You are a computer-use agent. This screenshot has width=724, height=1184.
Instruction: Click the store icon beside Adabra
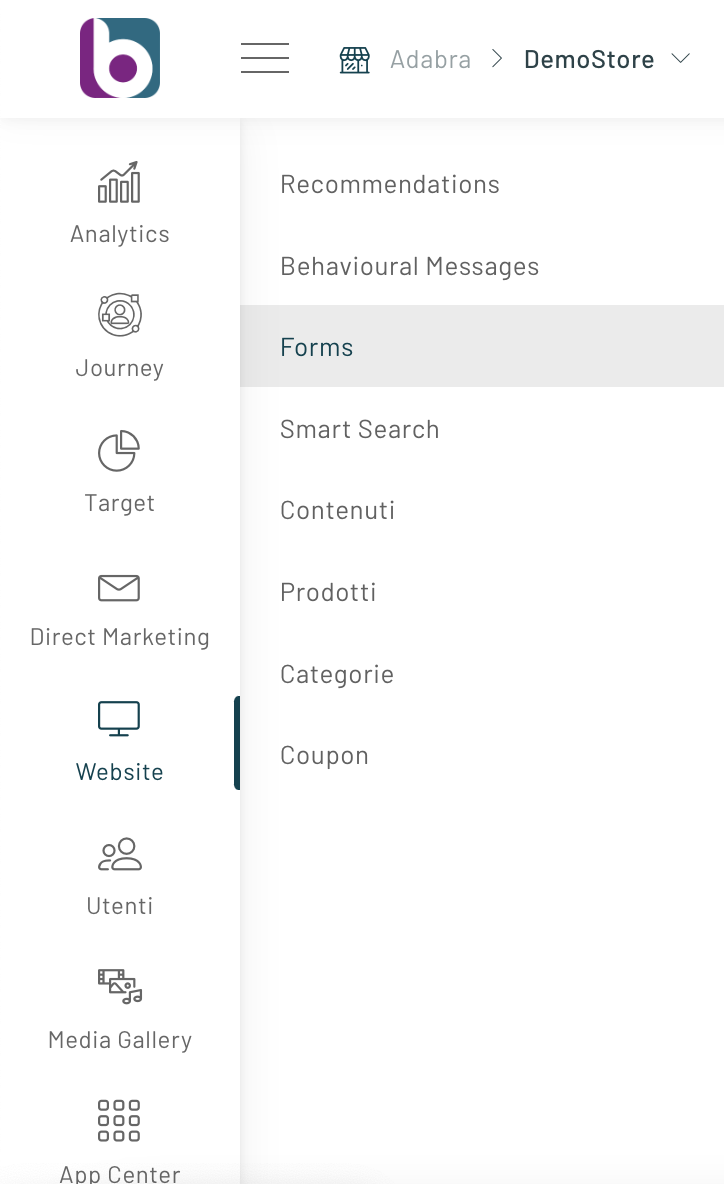coord(355,60)
